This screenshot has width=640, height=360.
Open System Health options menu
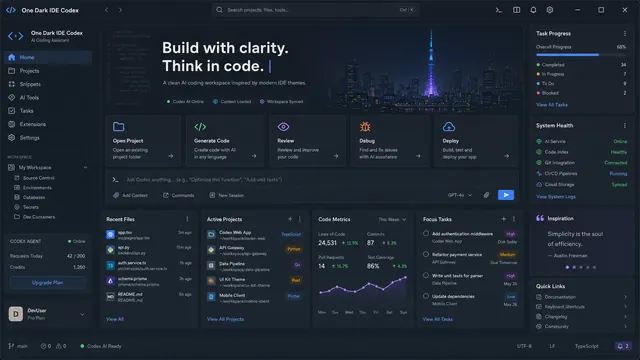(624, 125)
